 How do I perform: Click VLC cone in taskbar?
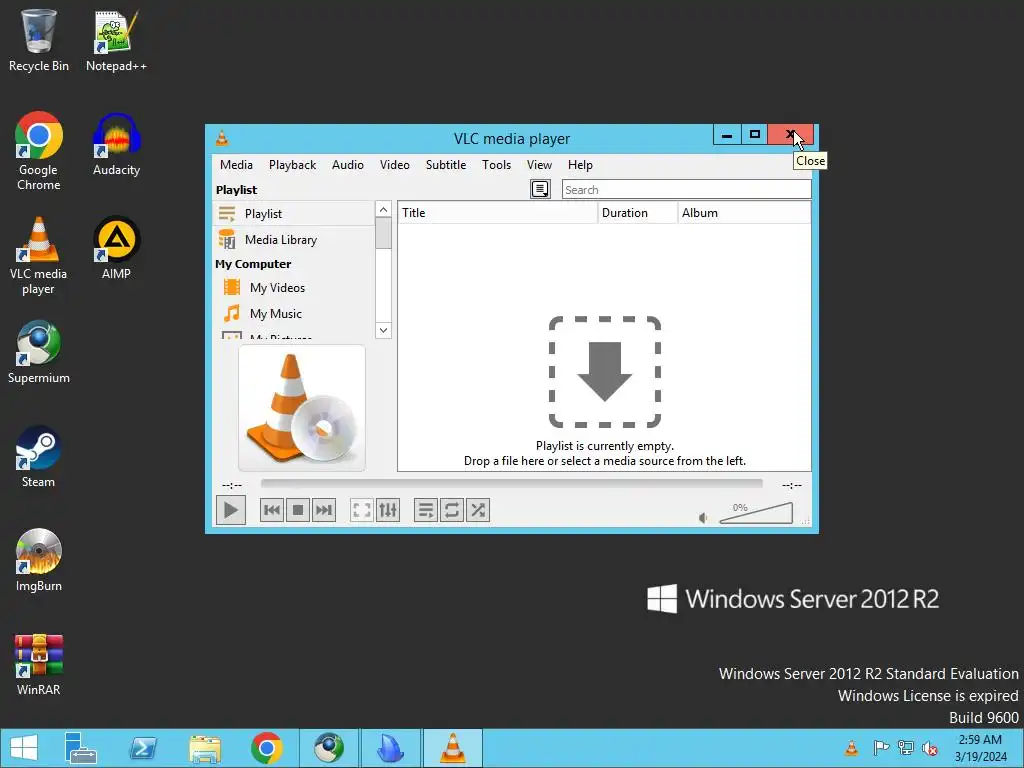coord(453,748)
